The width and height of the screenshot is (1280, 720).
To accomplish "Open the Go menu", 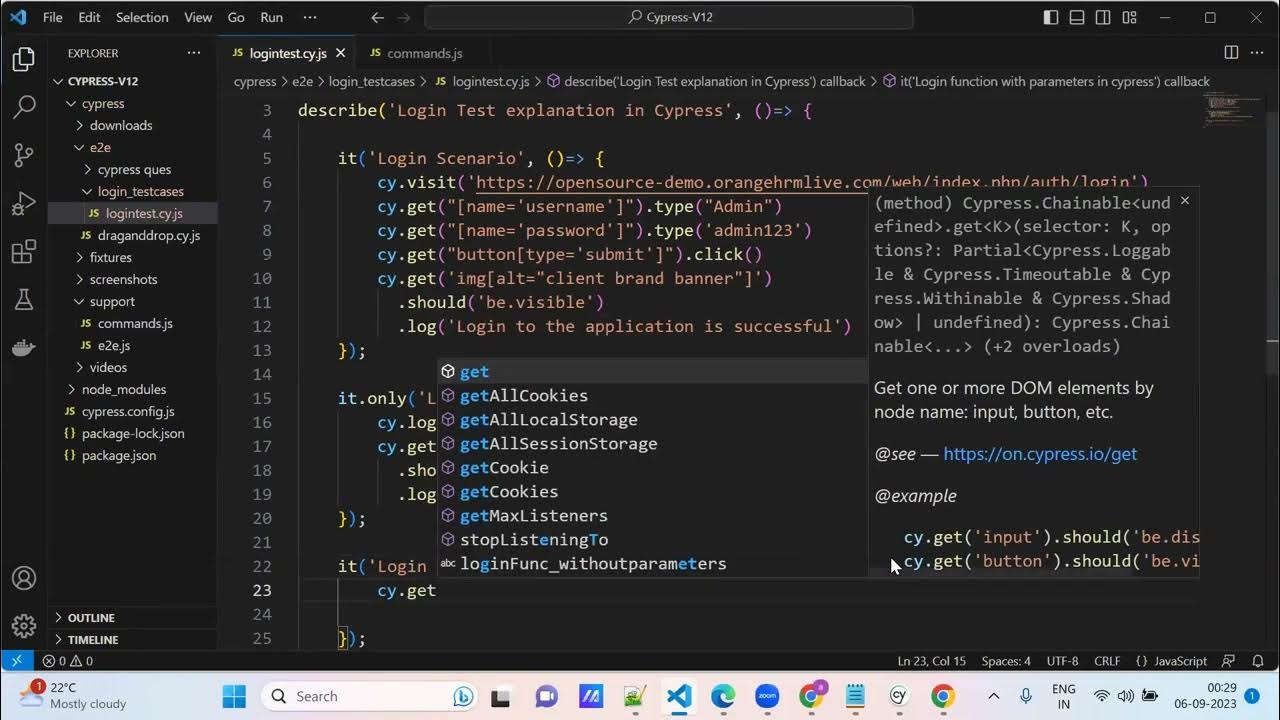I will [236, 18].
